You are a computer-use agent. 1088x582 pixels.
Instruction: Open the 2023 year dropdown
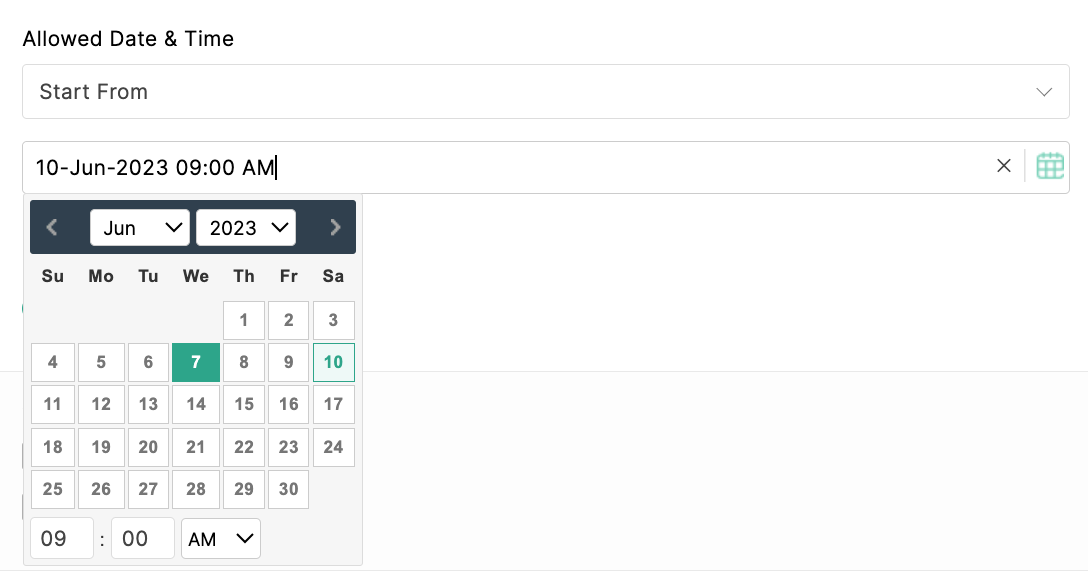tap(246, 228)
